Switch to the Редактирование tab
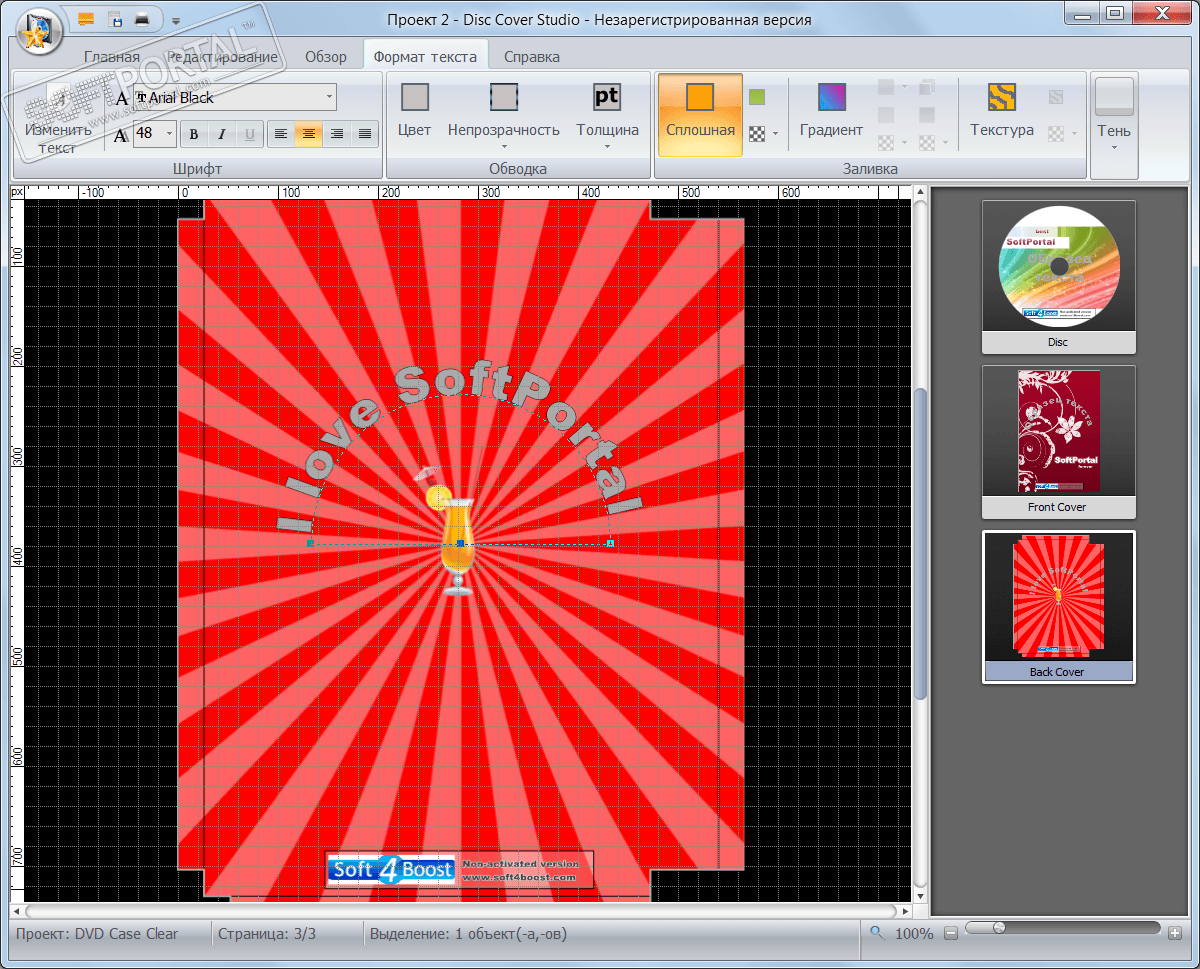This screenshot has width=1200, height=969. [222, 57]
